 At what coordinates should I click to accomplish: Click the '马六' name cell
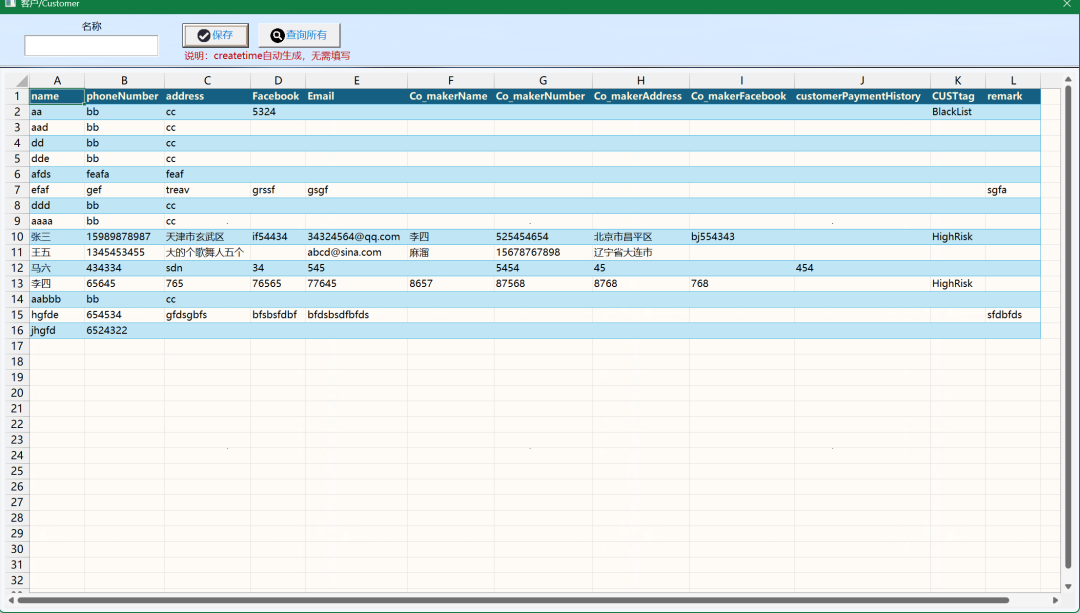click(56, 268)
